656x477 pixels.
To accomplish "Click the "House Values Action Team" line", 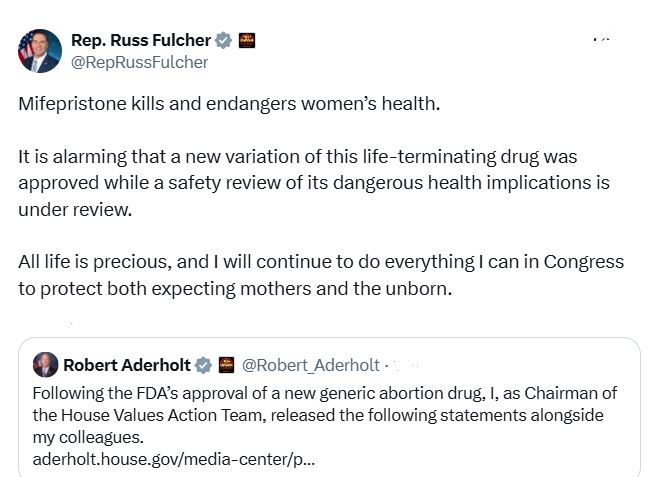I will click(310, 415).
